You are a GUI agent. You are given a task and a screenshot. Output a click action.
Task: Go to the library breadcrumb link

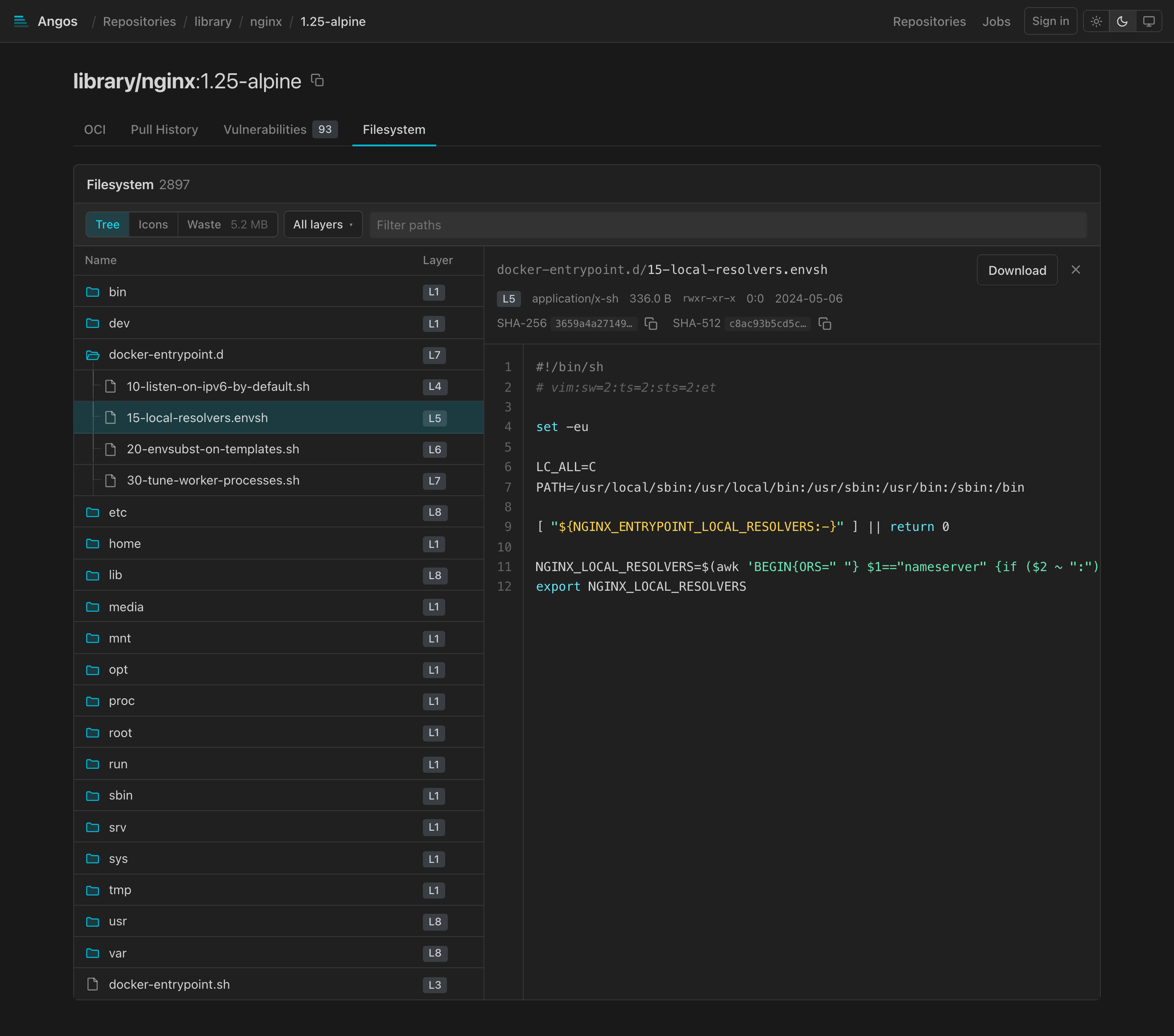(212, 21)
